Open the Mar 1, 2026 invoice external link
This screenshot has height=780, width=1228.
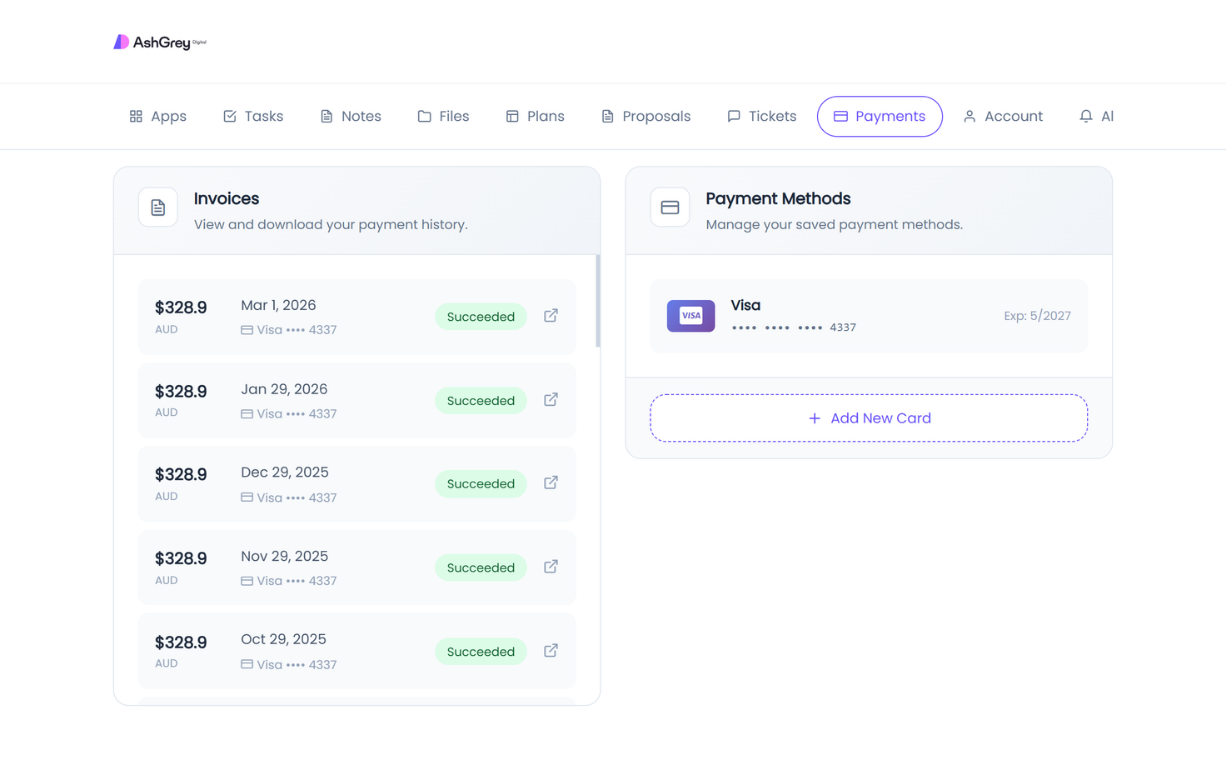pyautogui.click(x=550, y=315)
